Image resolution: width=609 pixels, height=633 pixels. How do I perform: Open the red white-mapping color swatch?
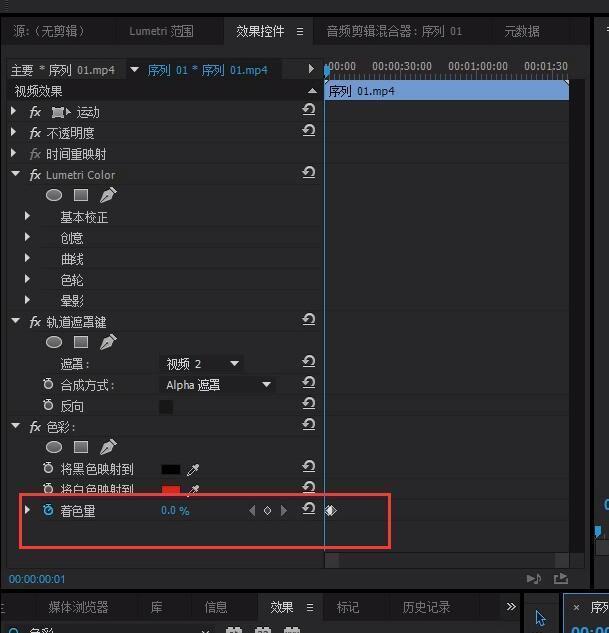(171, 490)
